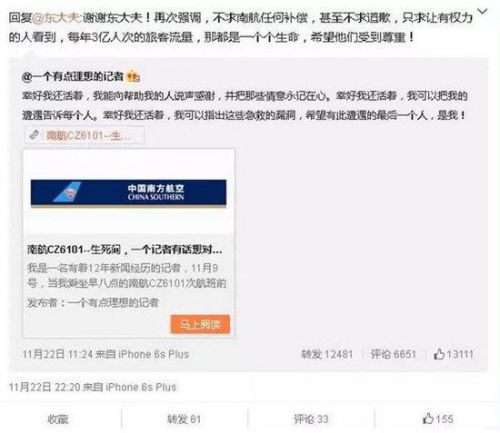Open the @东大夫 user mention
Image resolution: width=500 pixels, height=433 pixels.
(56, 17)
